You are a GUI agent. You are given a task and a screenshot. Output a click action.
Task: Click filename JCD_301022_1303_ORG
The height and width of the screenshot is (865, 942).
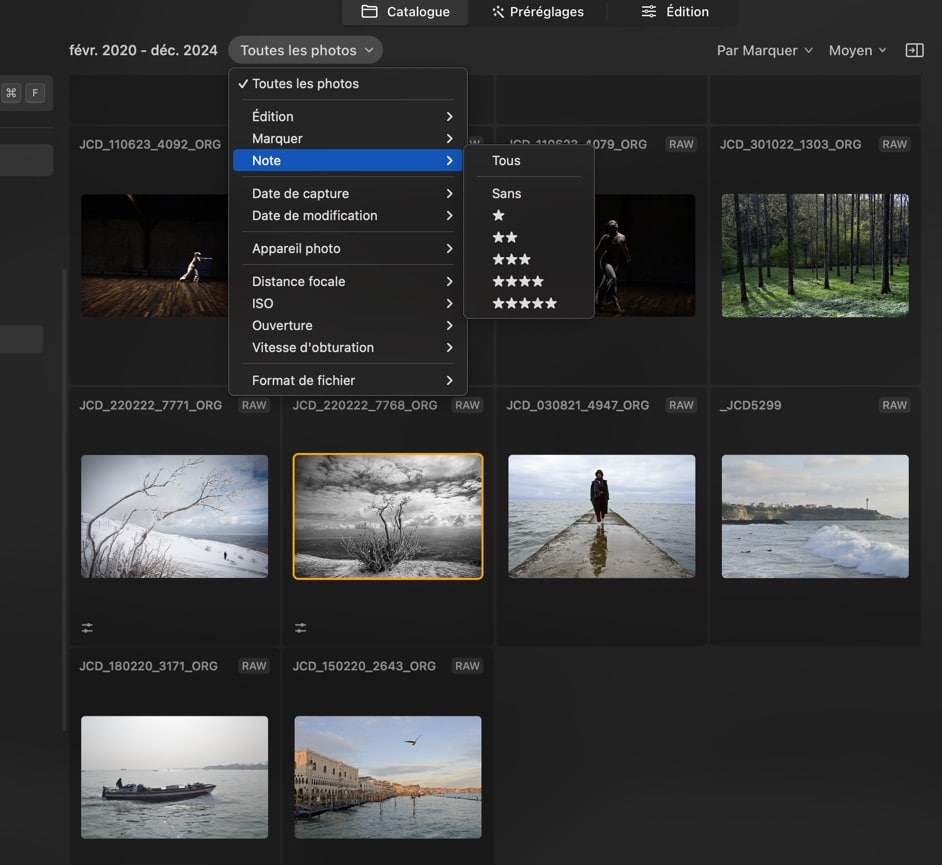pos(790,144)
